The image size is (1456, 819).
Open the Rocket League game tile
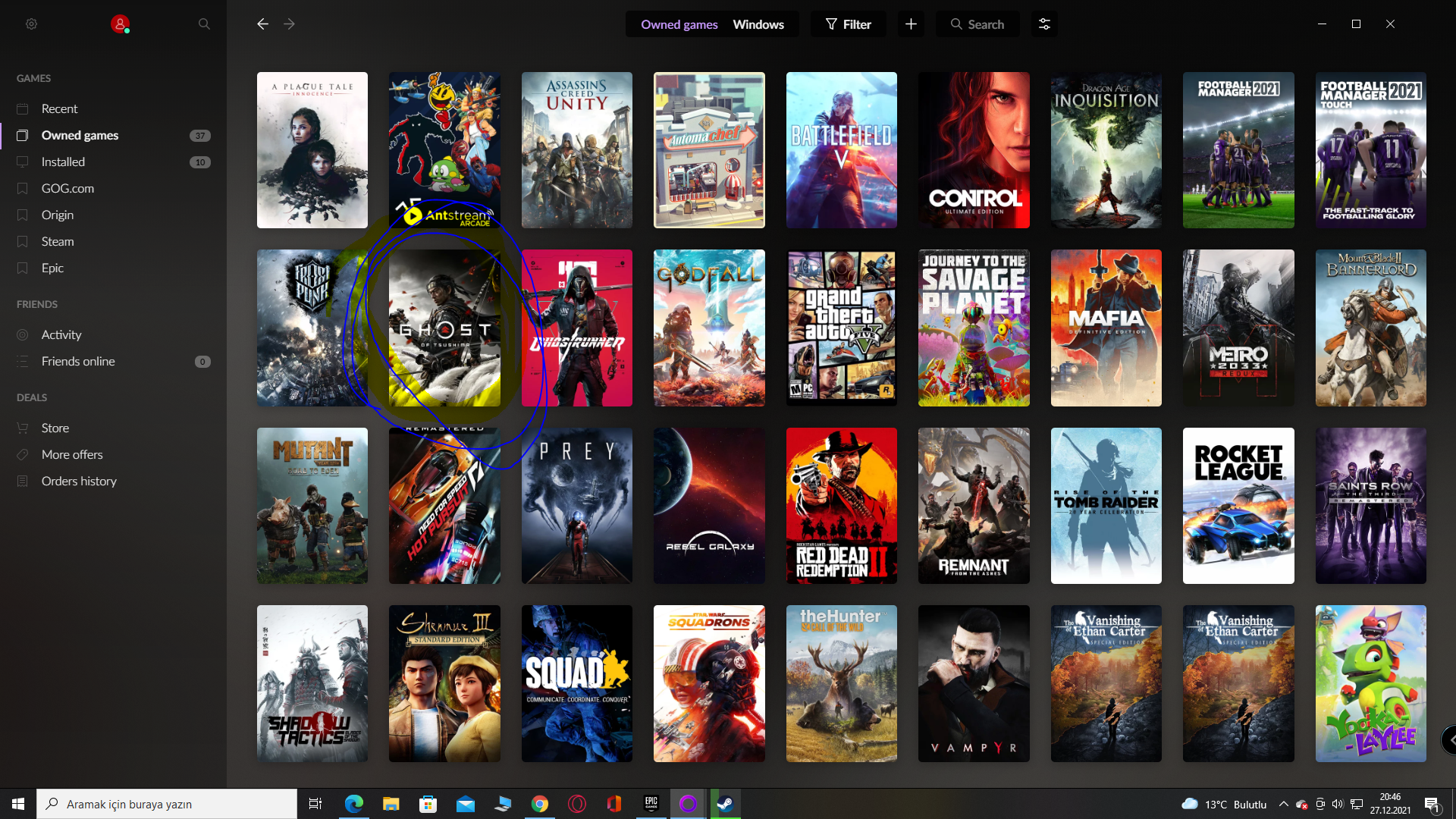(1238, 505)
